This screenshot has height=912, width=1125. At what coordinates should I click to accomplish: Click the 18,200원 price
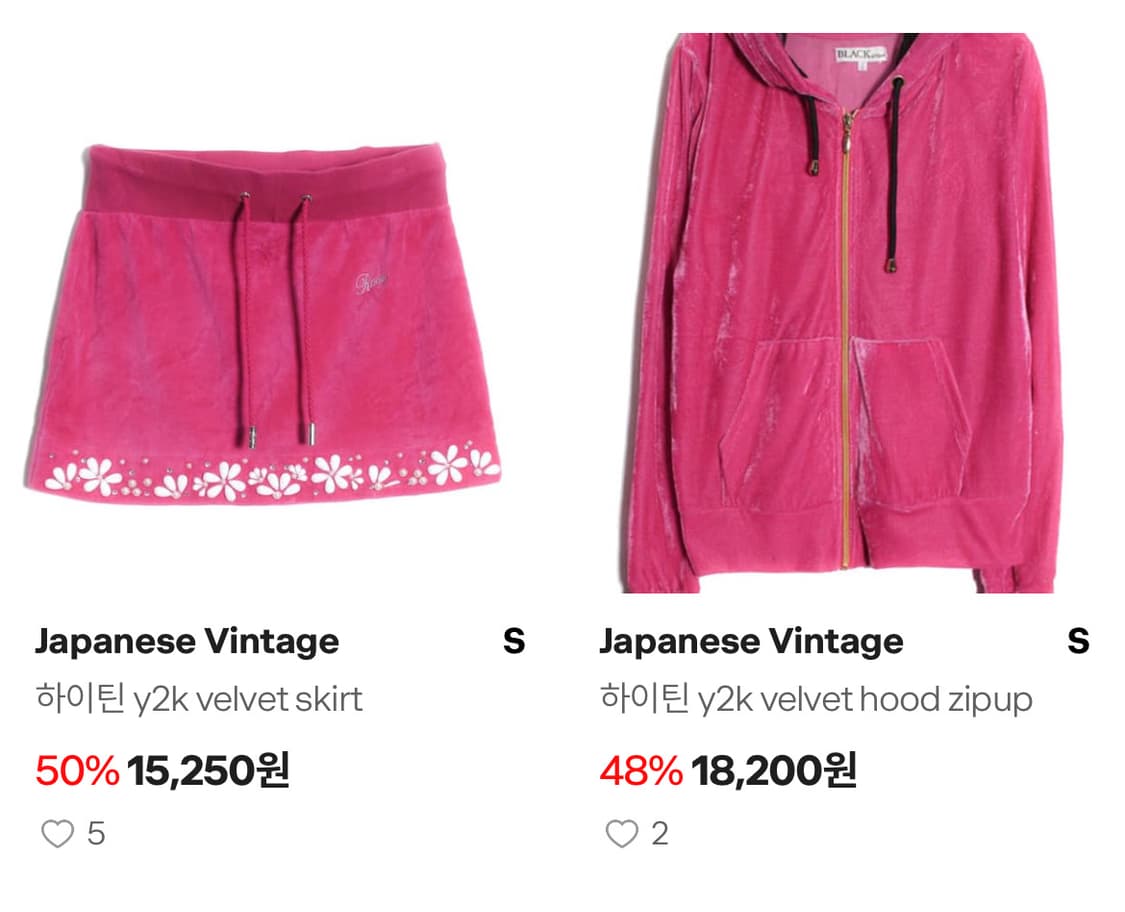click(774, 770)
